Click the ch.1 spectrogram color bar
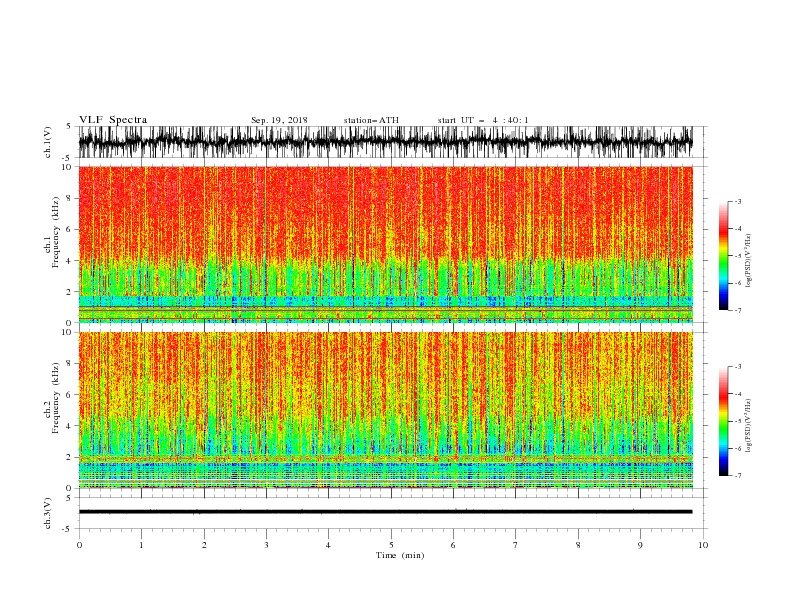Screen dimensions: 792x612 coord(724,256)
